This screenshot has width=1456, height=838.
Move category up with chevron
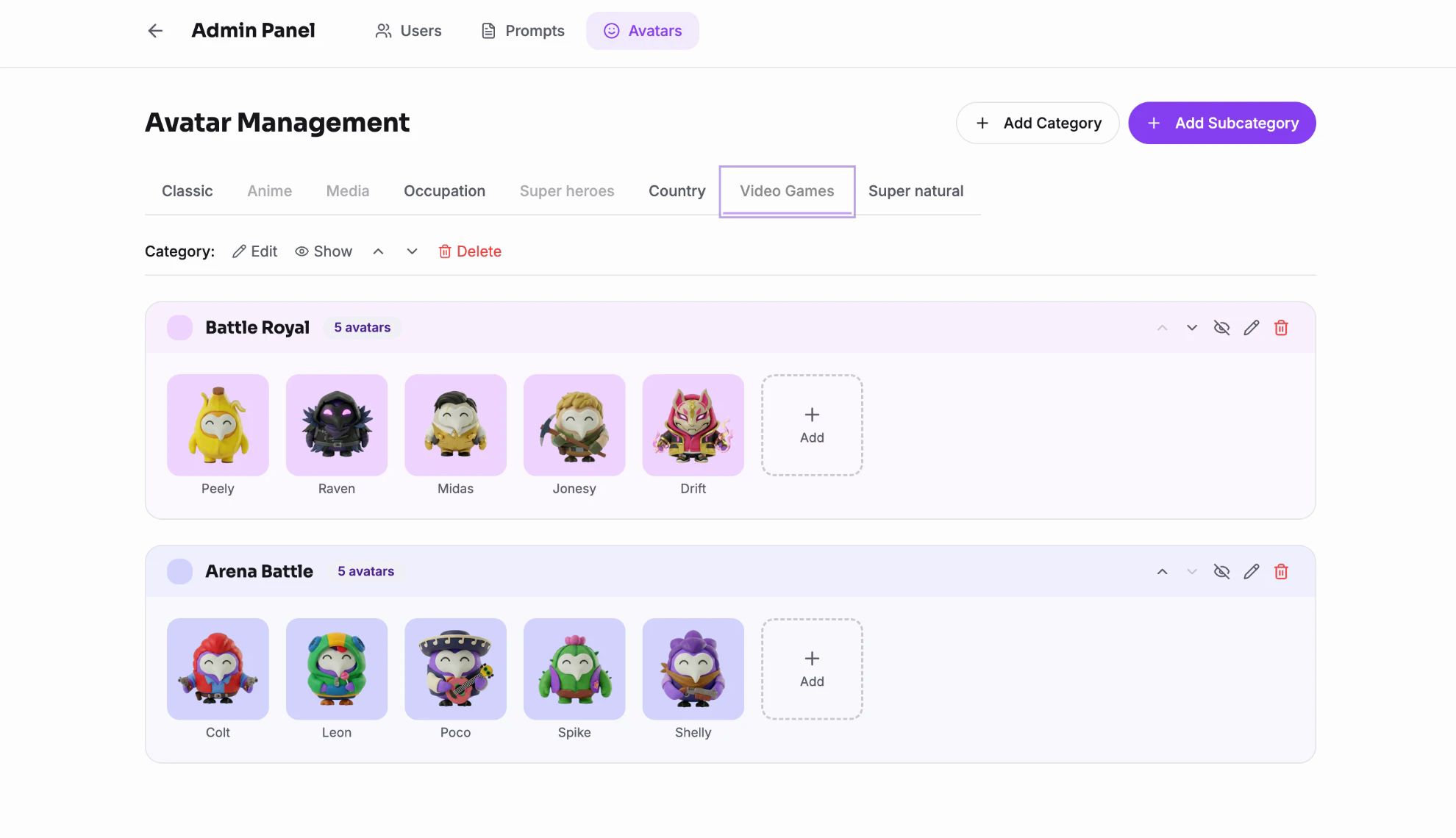click(378, 251)
